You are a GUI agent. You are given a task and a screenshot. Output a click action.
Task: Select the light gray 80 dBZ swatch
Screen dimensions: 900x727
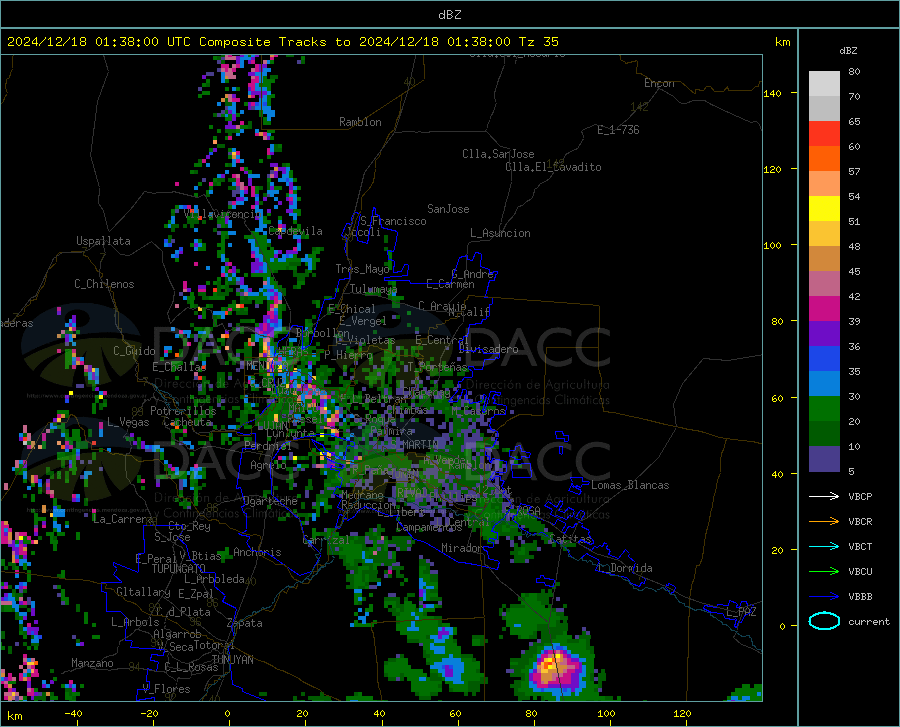pos(824,84)
